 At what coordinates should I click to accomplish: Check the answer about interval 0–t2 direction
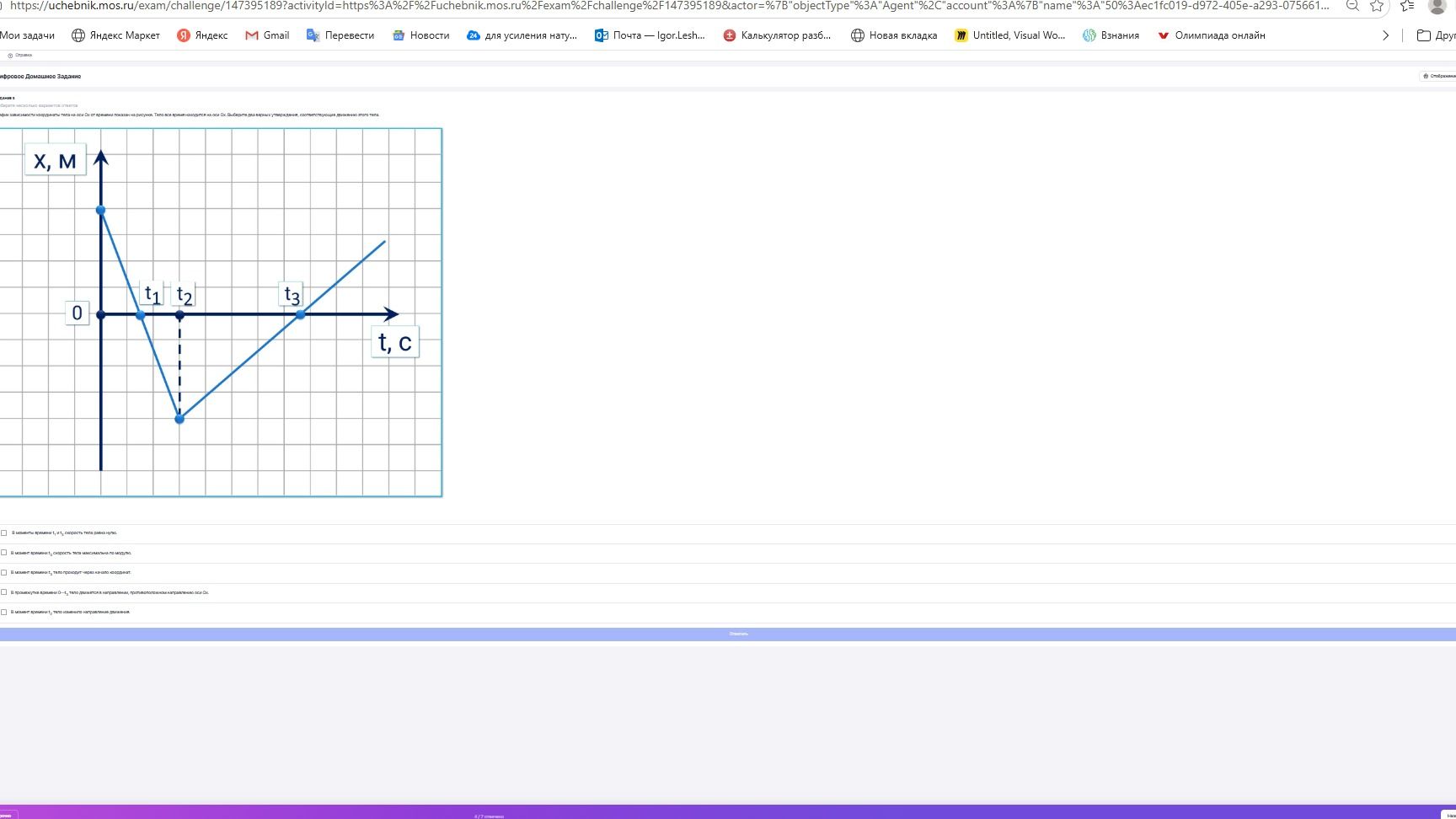coord(3,592)
